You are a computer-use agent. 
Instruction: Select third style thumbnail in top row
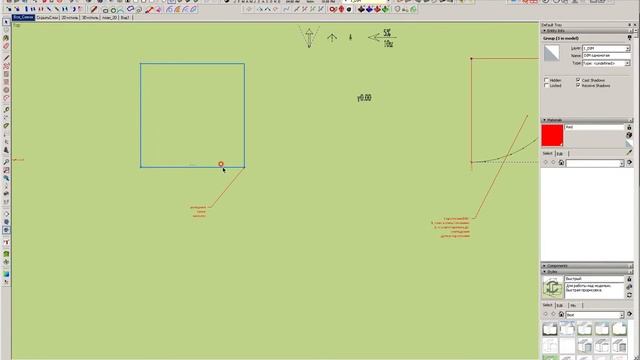click(584, 329)
